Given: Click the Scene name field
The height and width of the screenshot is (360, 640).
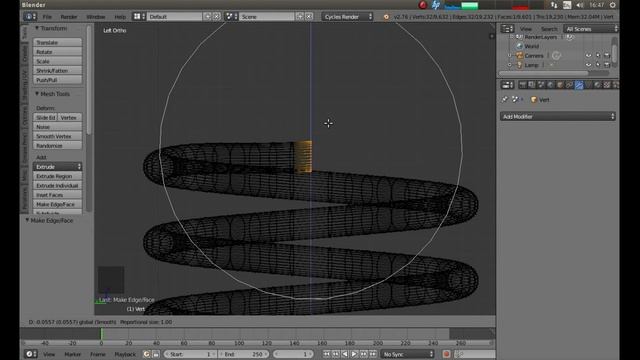Looking at the screenshot, I should (x=267, y=17).
